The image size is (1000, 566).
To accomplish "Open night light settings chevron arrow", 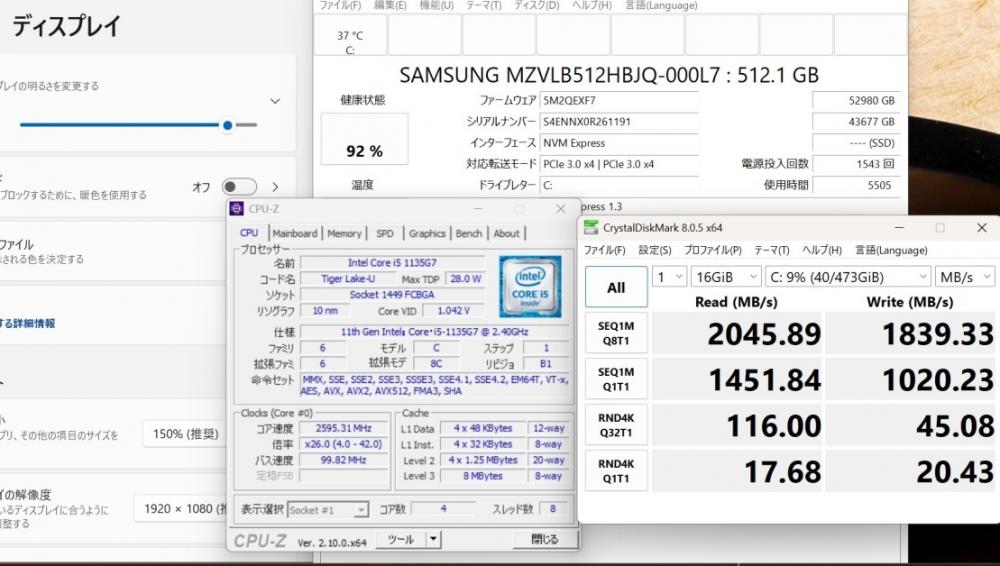I will coord(276,187).
